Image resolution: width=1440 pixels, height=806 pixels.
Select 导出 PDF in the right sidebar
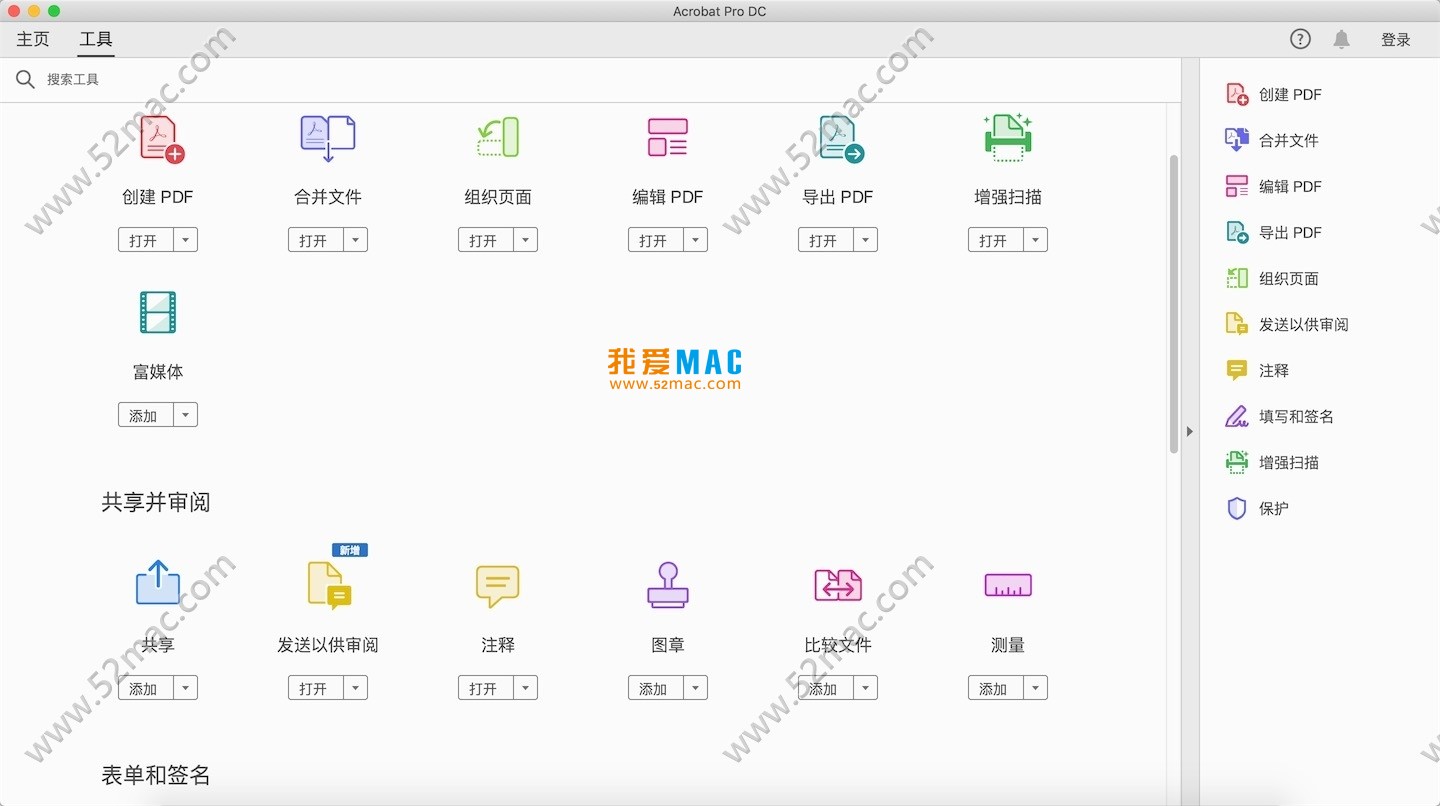point(1275,232)
